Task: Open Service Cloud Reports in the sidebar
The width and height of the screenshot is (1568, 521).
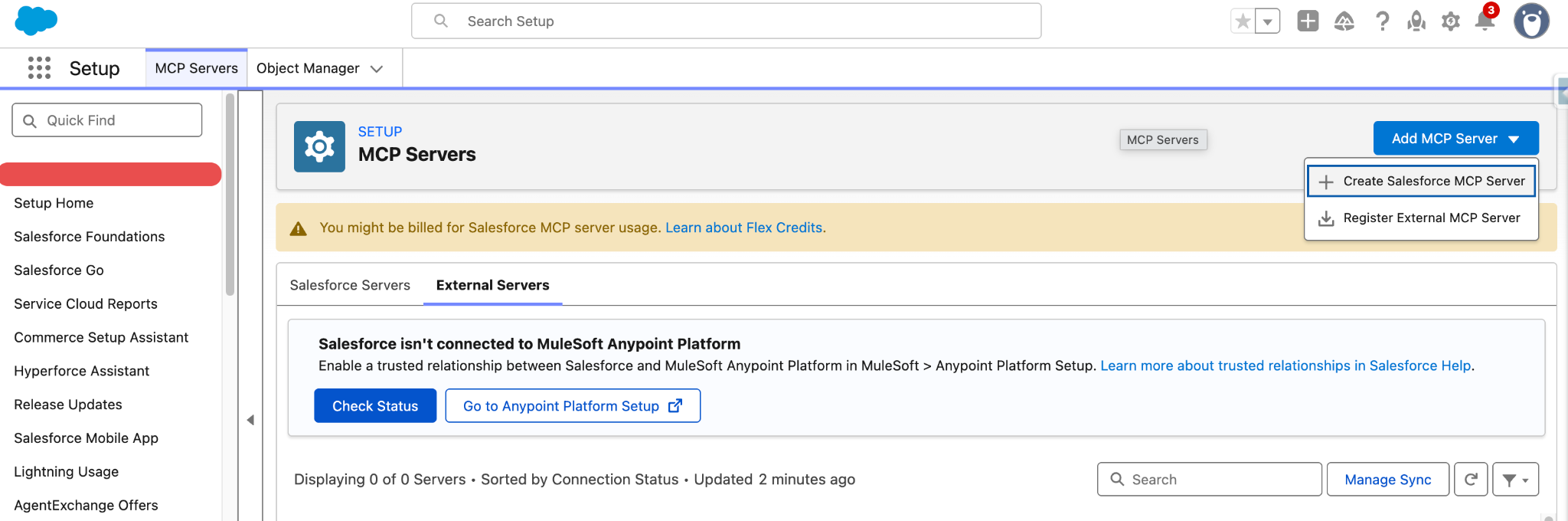Action: tap(86, 304)
